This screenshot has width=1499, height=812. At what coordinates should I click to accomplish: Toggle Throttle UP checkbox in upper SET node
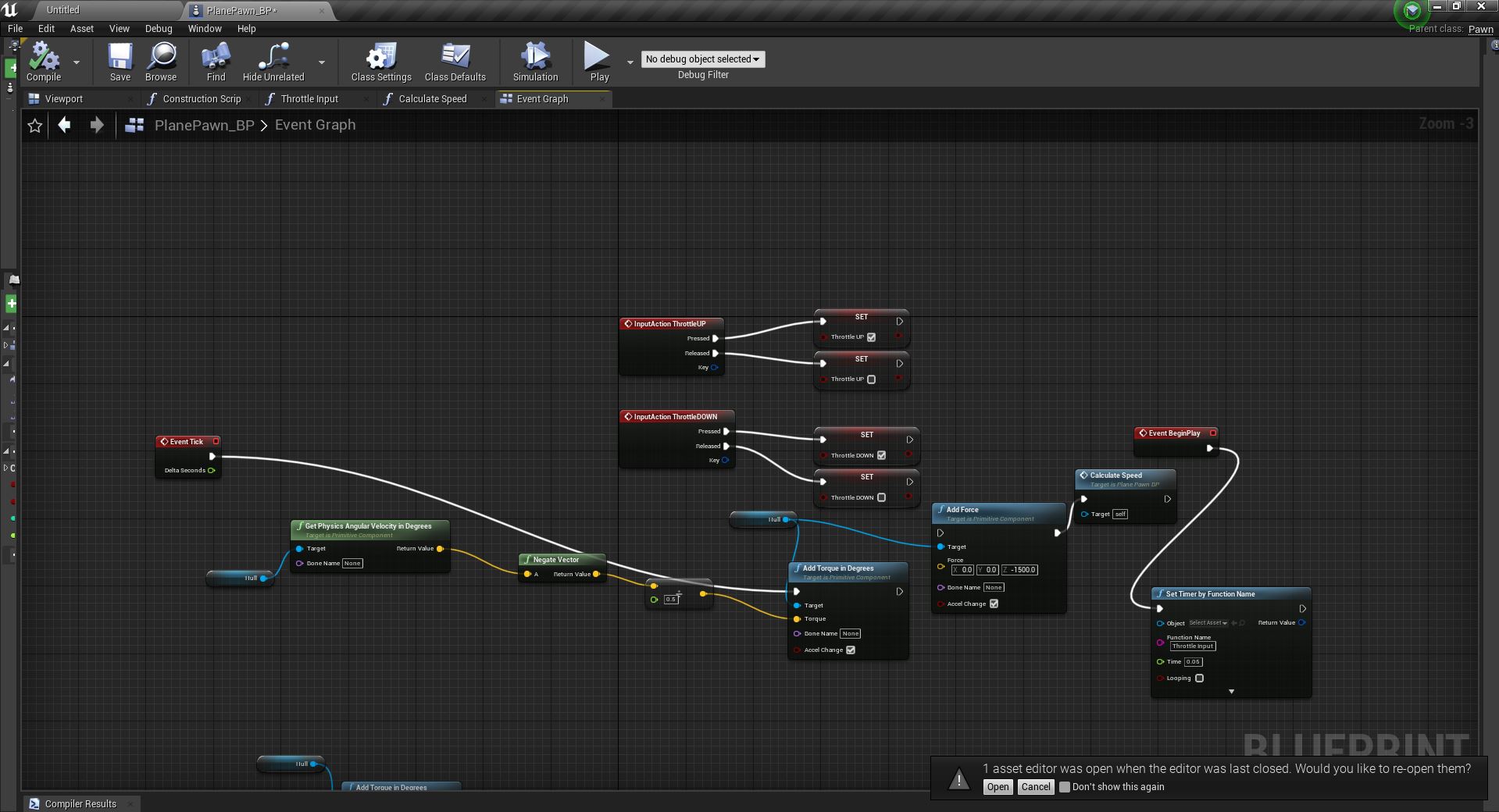pos(871,337)
